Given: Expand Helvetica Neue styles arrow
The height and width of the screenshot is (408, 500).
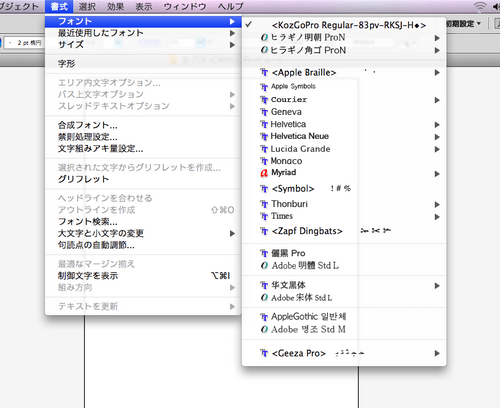Looking at the screenshot, I should [437, 137].
